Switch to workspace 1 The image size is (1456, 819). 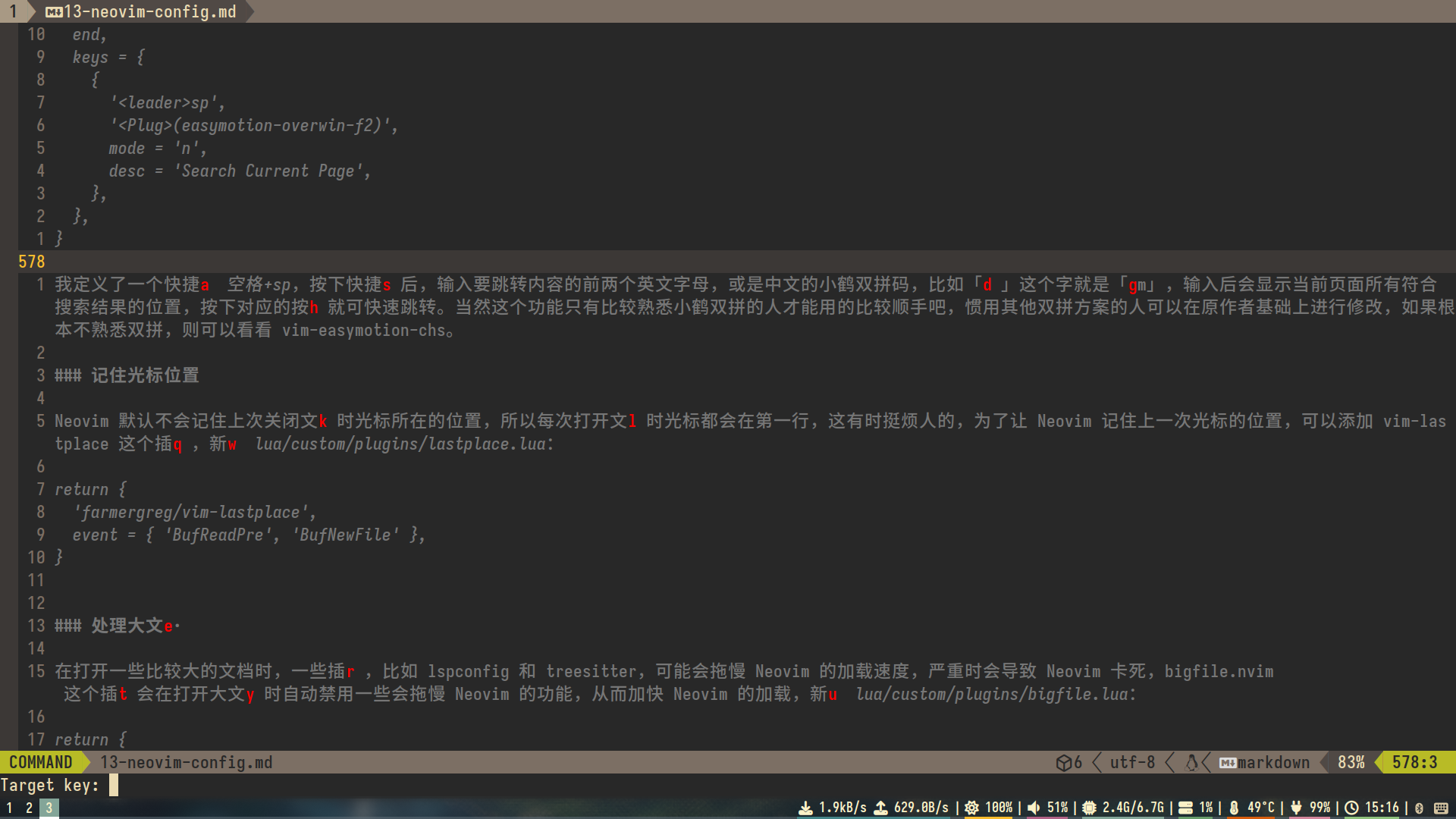point(10,808)
